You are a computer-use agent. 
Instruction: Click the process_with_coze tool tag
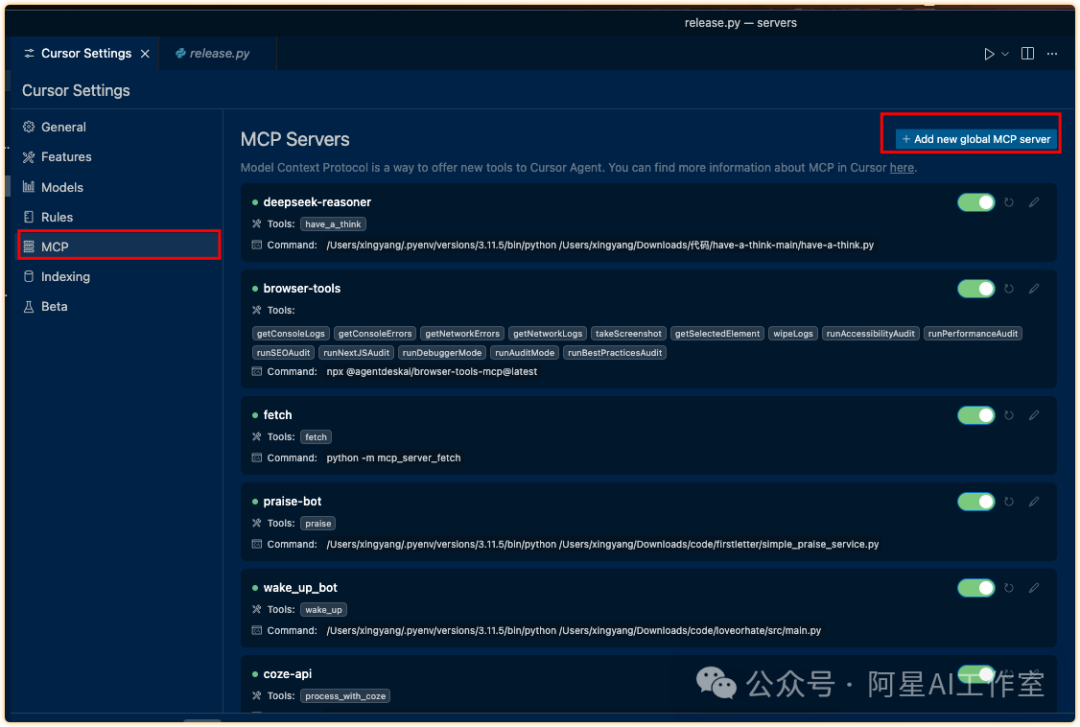point(345,696)
